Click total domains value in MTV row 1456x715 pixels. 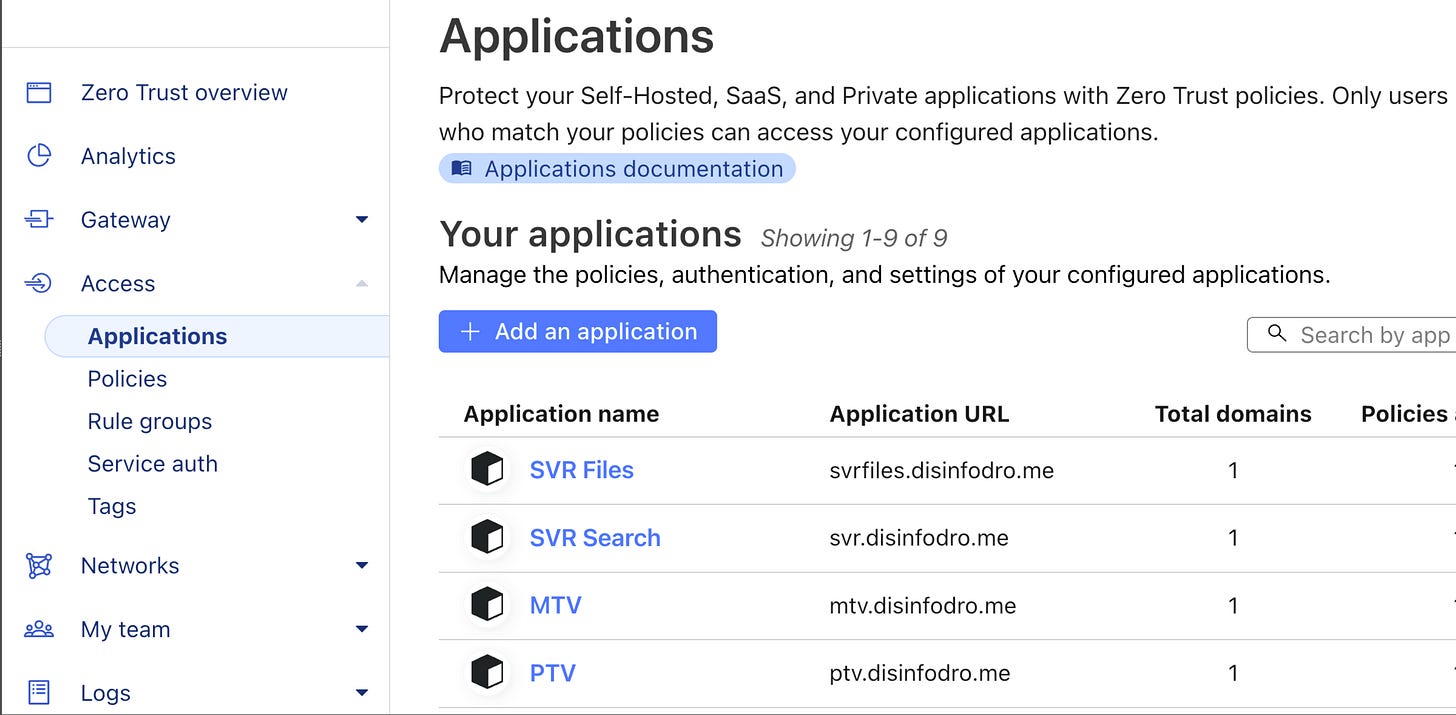tap(1233, 605)
